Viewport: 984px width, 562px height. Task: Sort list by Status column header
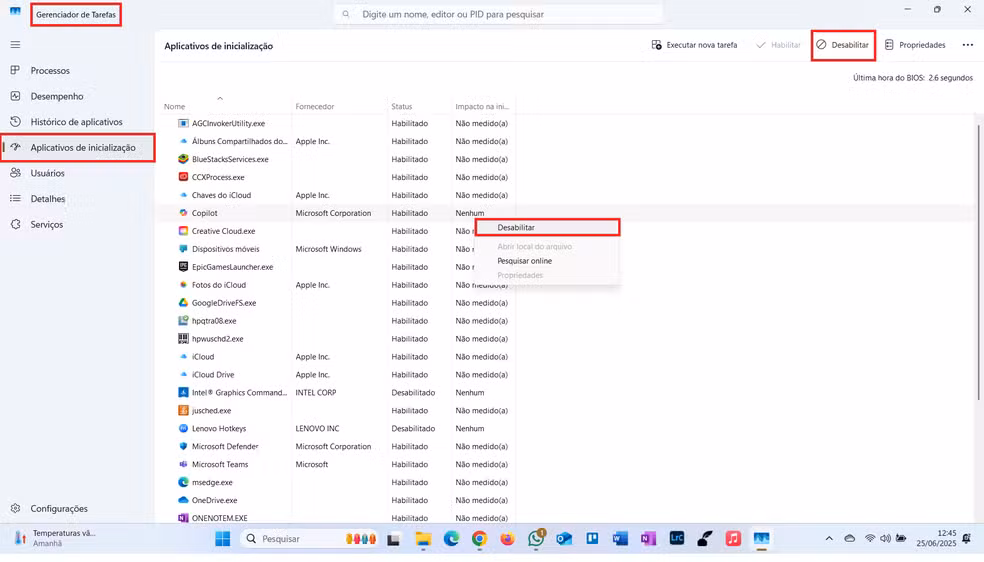pos(402,106)
